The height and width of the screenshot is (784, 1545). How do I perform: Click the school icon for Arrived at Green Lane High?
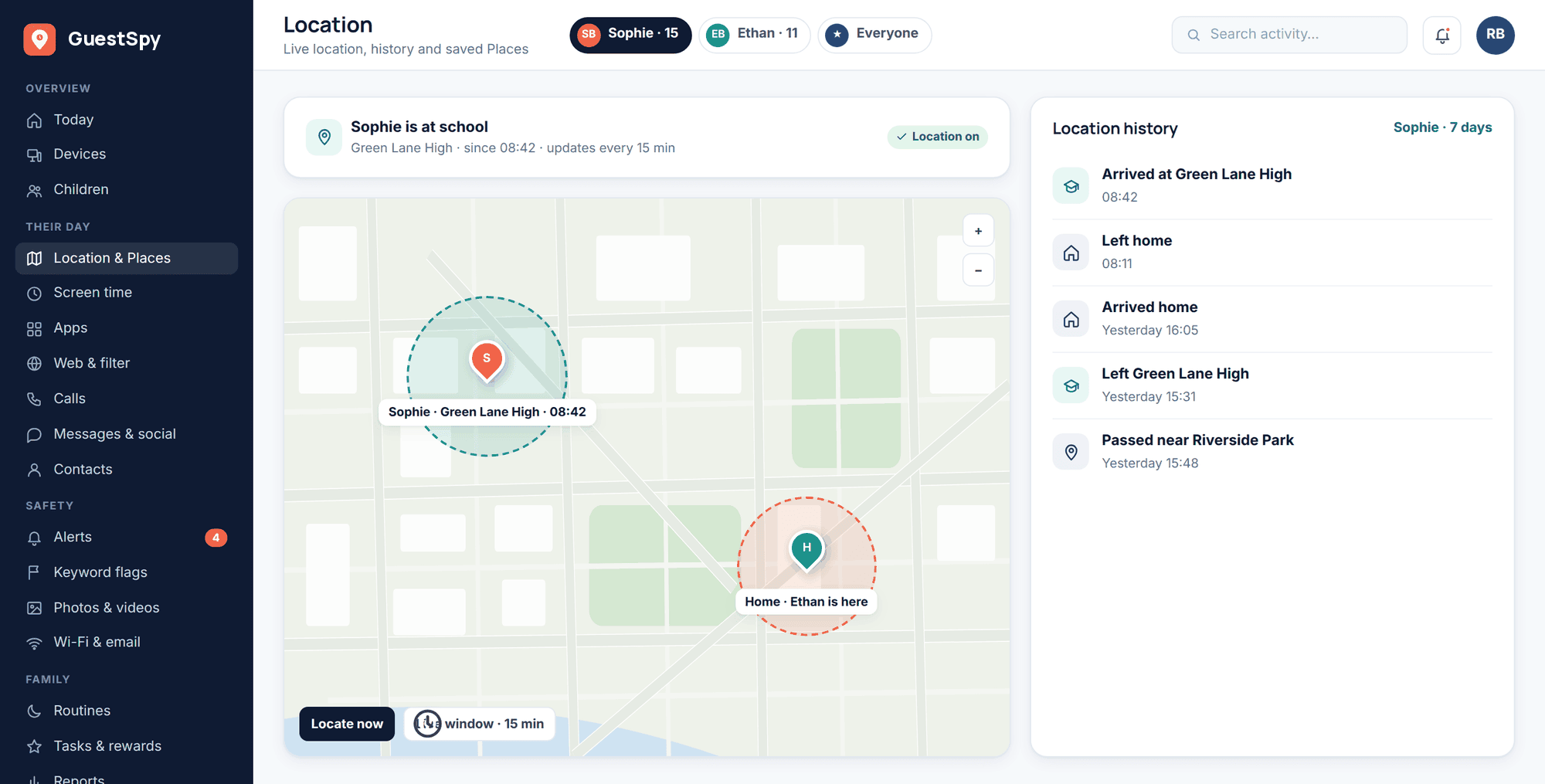coord(1071,186)
